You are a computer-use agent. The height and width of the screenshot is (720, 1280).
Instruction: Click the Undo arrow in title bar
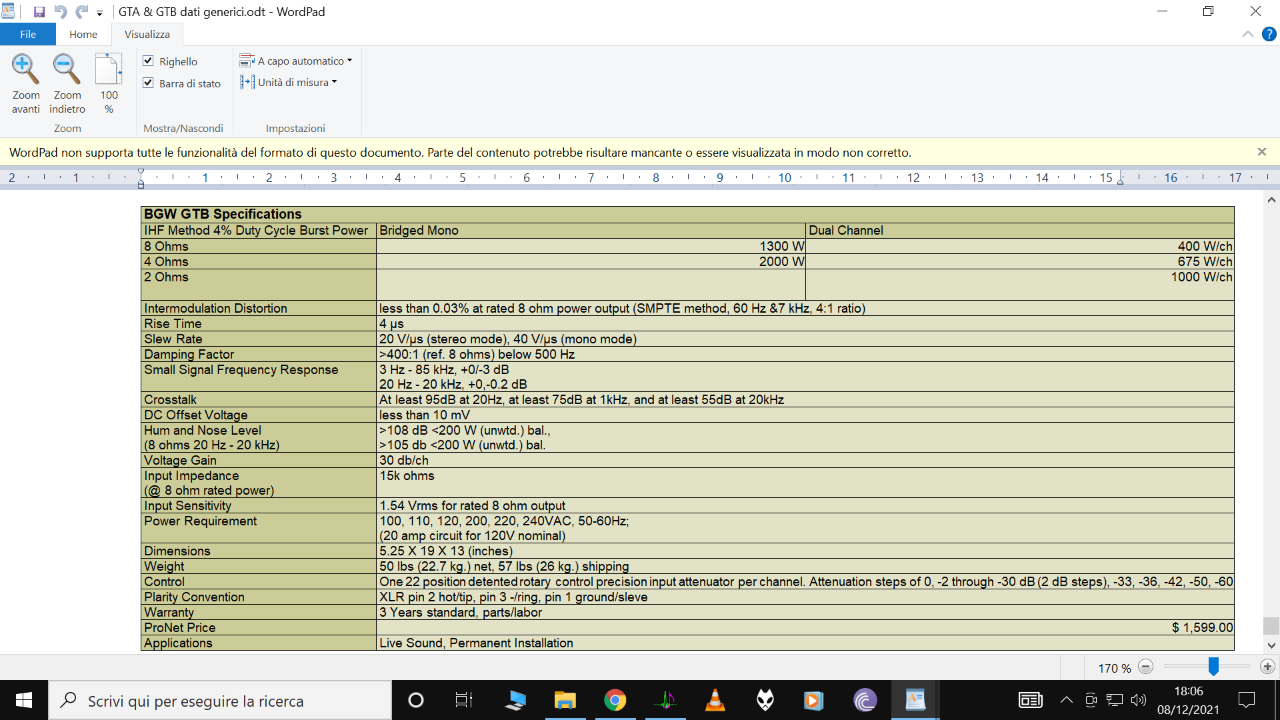[x=60, y=12]
